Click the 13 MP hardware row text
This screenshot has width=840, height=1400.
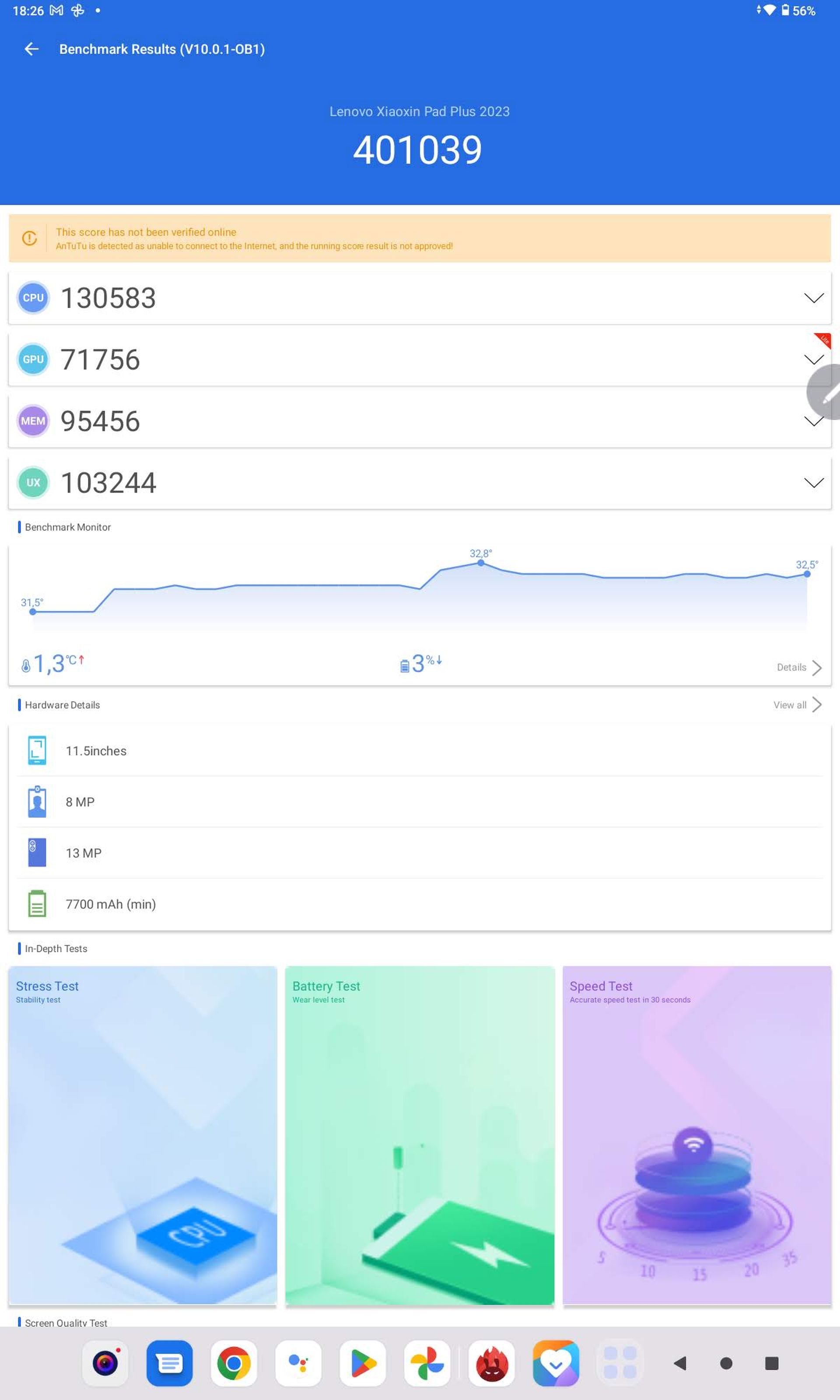[84, 853]
